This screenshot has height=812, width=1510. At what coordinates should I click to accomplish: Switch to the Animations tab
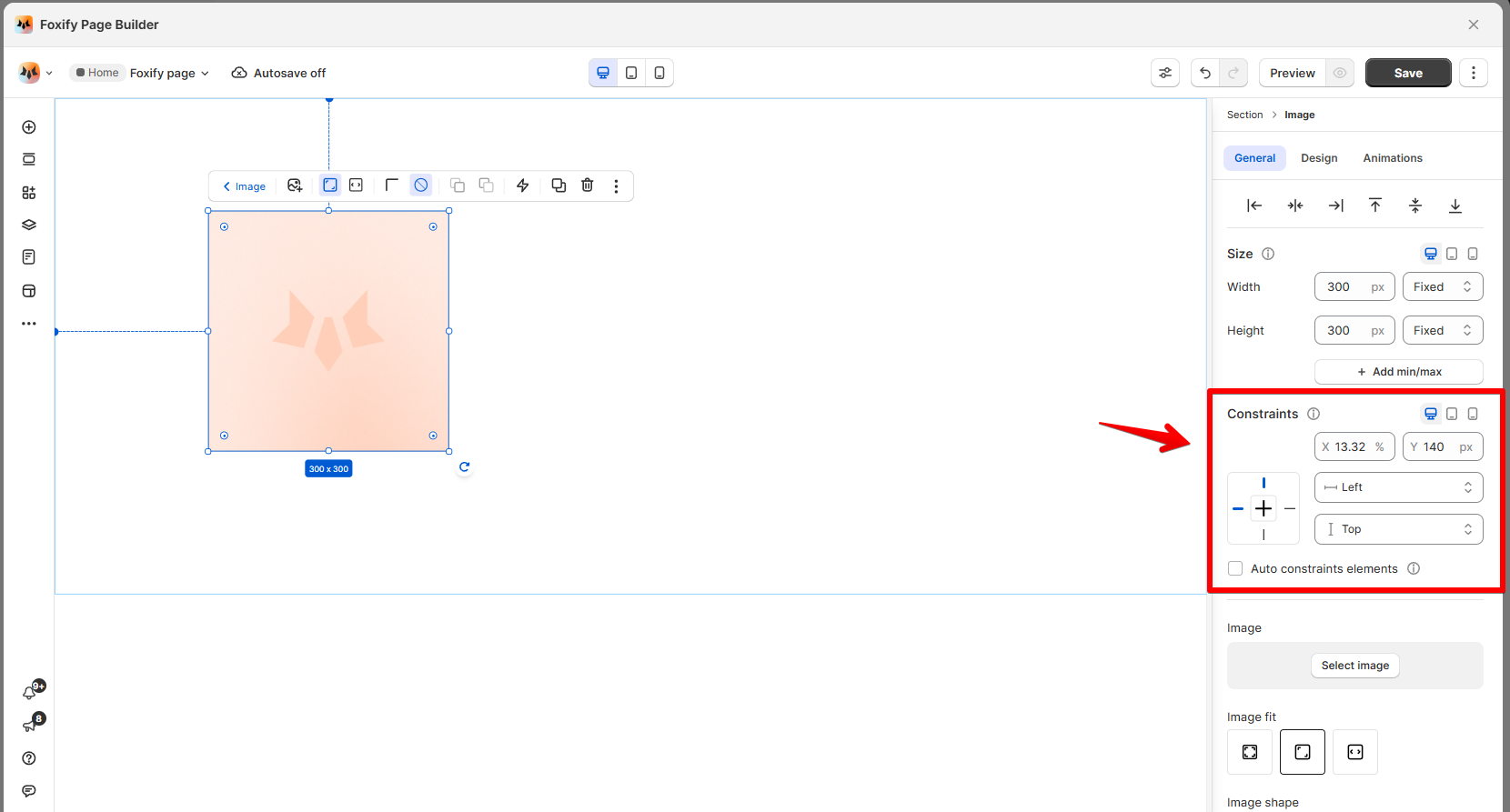click(x=1392, y=158)
